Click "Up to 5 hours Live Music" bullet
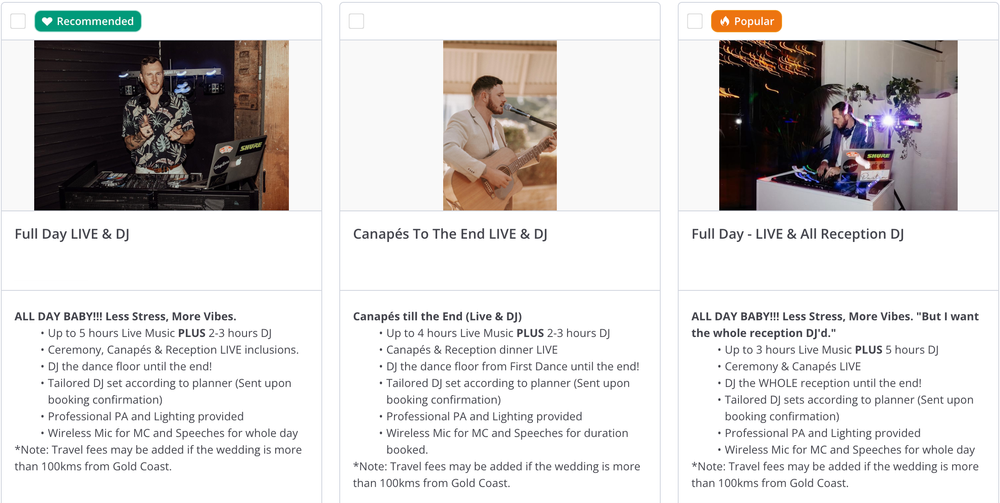Image resolution: width=1000 pixels, height=503 pixels. pyautogui.click(x=159, y=333)
